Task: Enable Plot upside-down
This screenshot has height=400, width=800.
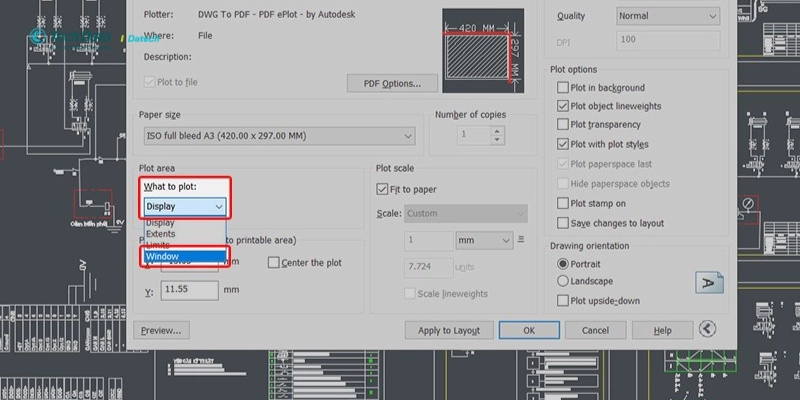Action: point(563,301)
